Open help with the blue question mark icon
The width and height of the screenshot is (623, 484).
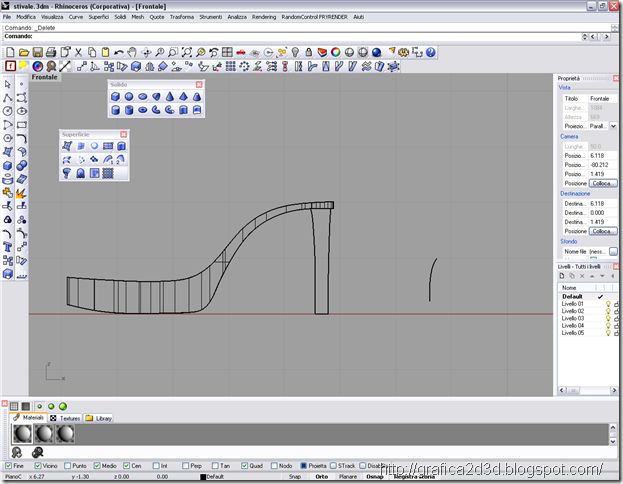[x=431, y=52]
